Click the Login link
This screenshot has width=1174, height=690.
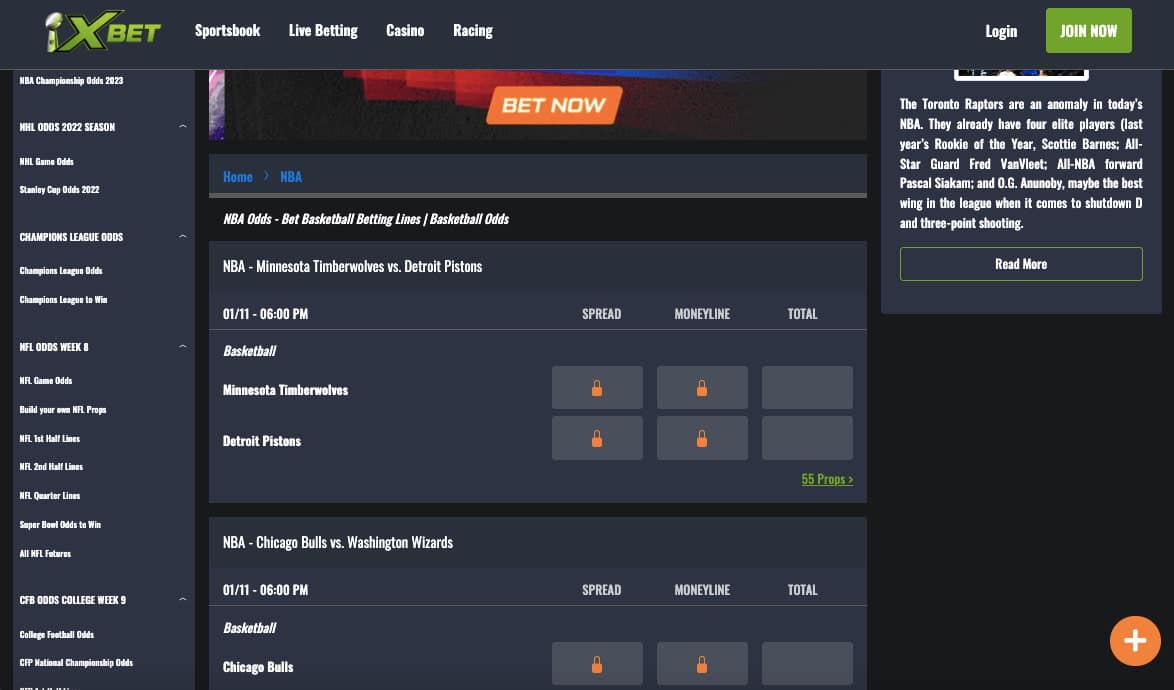coord(1001,31)
